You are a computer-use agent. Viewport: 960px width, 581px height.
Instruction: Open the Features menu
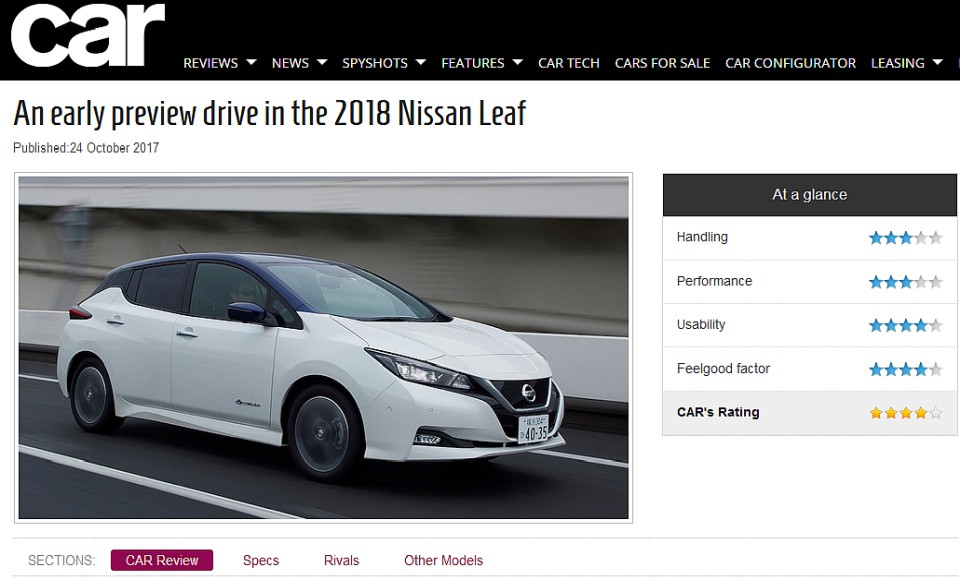coord(473,63)
